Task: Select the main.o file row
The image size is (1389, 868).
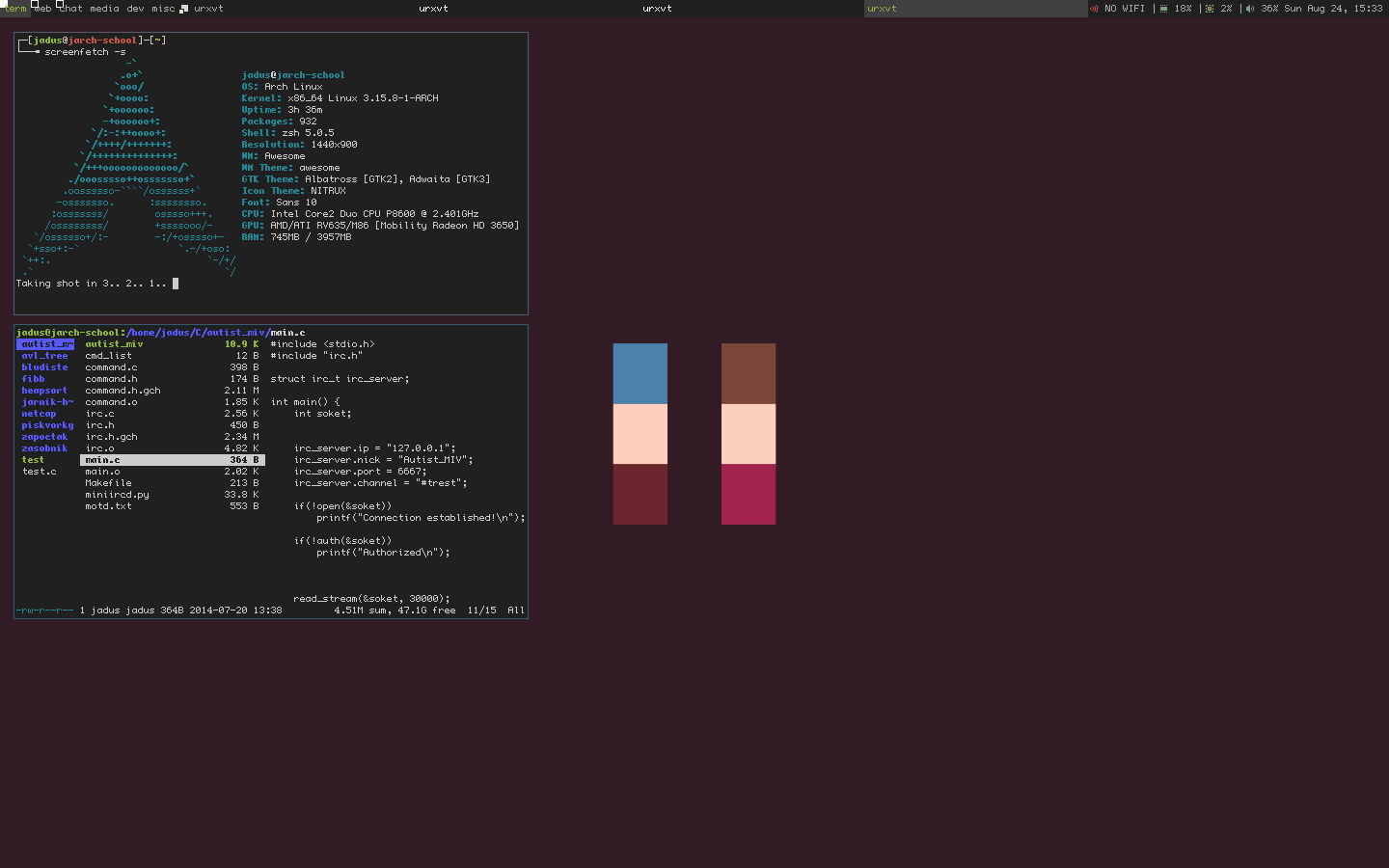Action: (172, 472)
